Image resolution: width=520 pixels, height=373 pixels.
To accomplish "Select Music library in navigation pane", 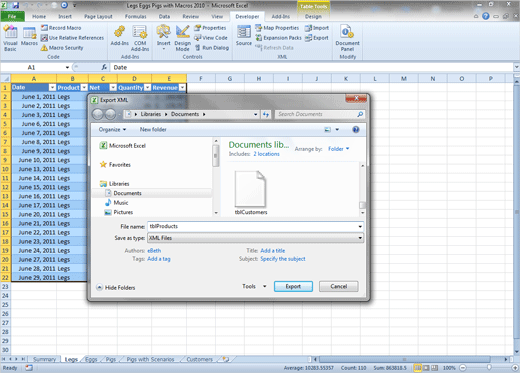I will pyautogui.click(x=116, y=203).
